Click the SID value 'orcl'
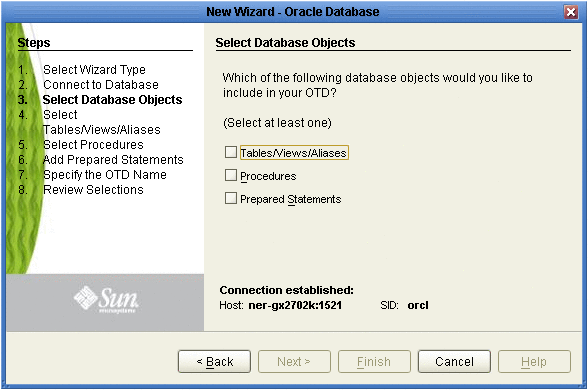Screen dimensions: 588x390 coord(418,305)
